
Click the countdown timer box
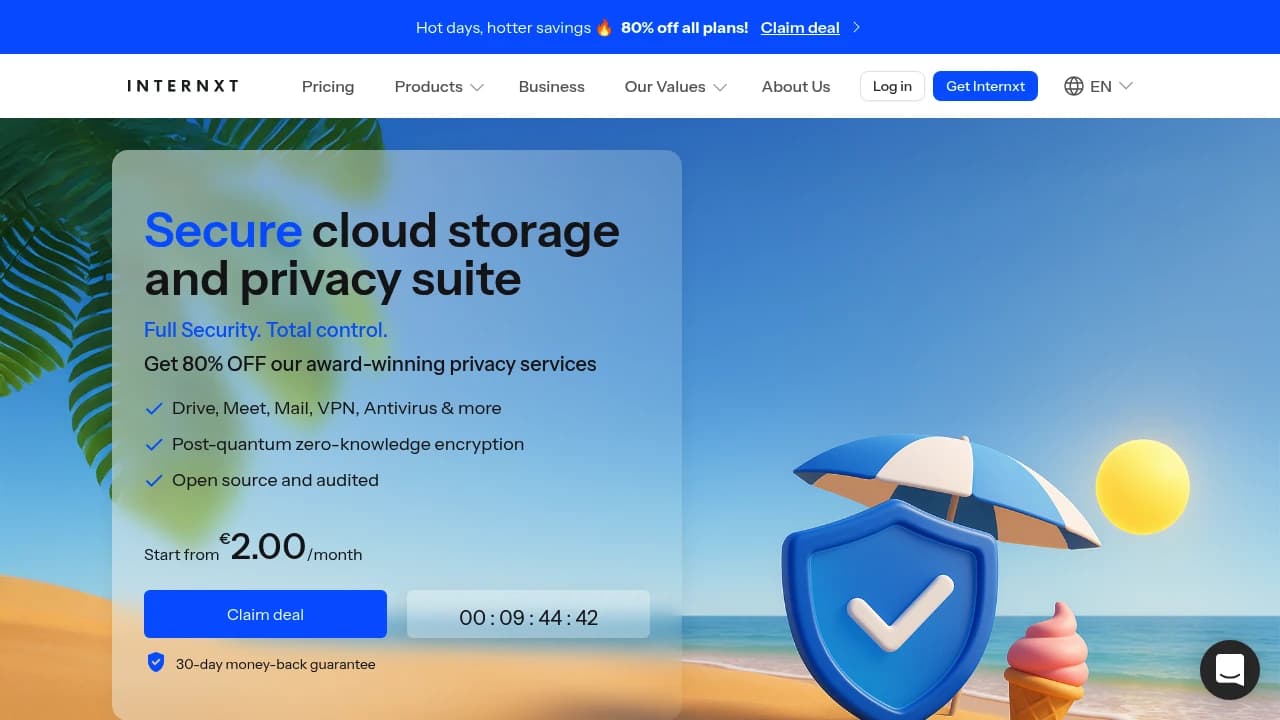(x=528, y=614)
